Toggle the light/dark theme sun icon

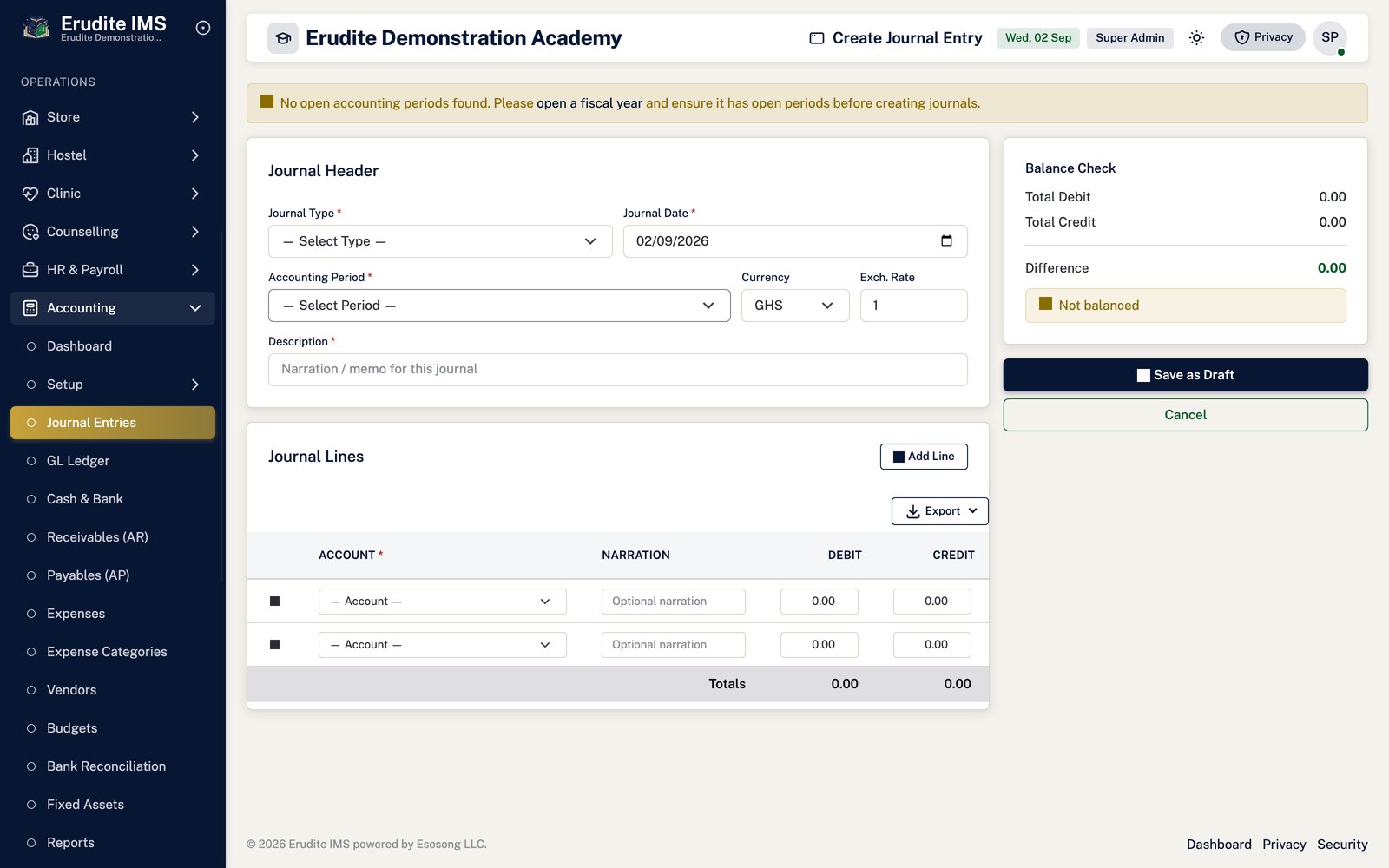click(x=1196, y=37)
